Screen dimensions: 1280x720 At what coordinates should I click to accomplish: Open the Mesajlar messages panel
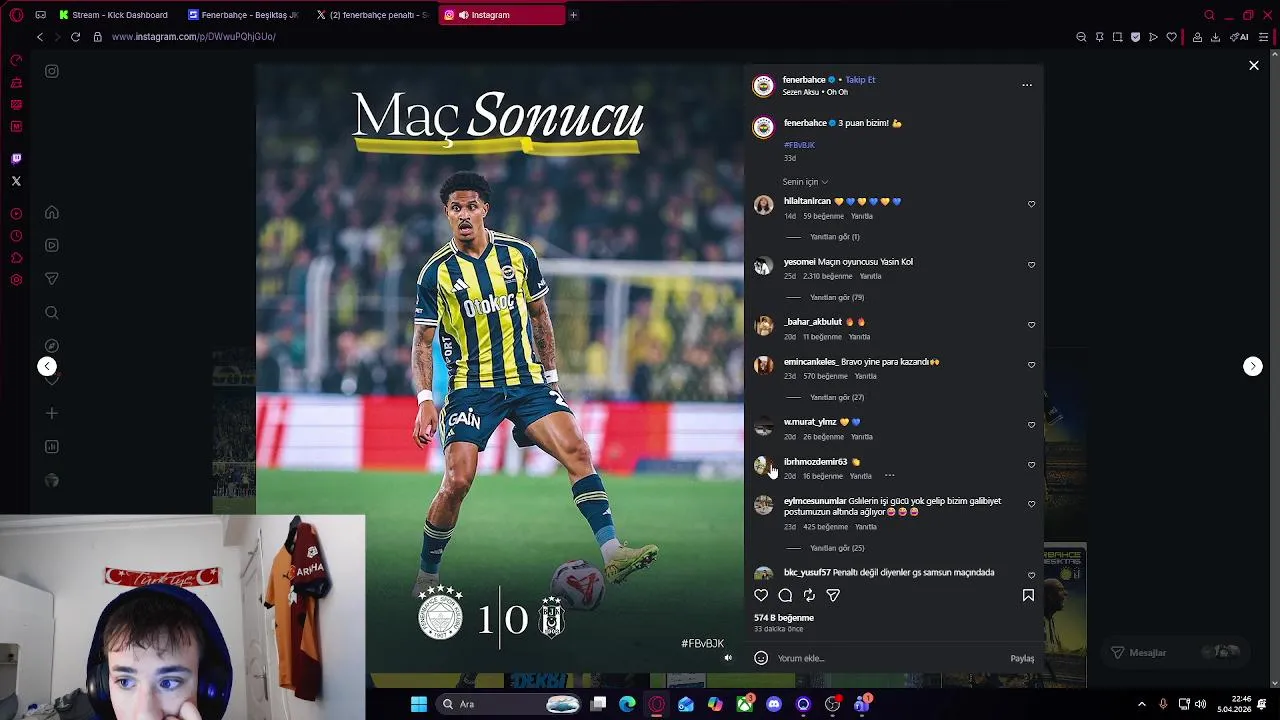coord(1175,652)
